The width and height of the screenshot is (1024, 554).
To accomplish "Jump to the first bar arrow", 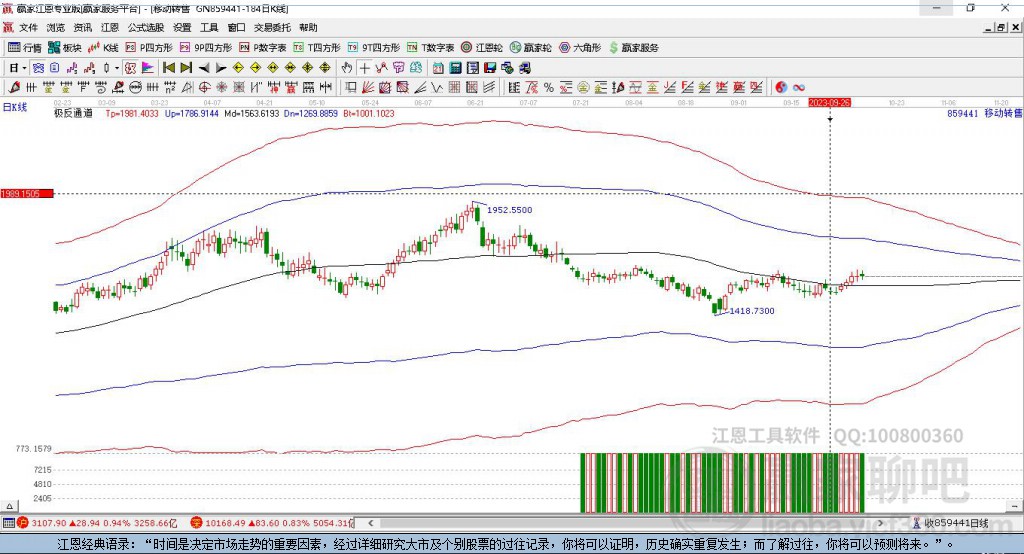I will tap(169, 67).
